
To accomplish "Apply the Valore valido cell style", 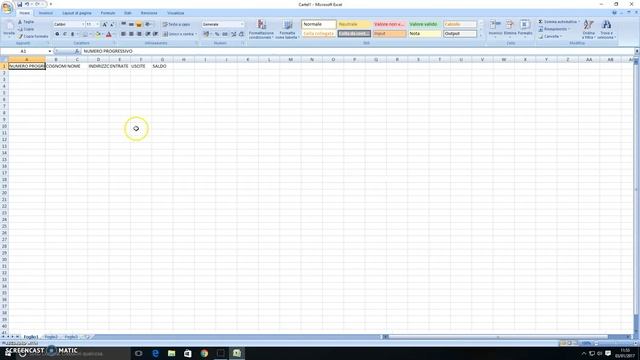I will click(x=424, y=24).
